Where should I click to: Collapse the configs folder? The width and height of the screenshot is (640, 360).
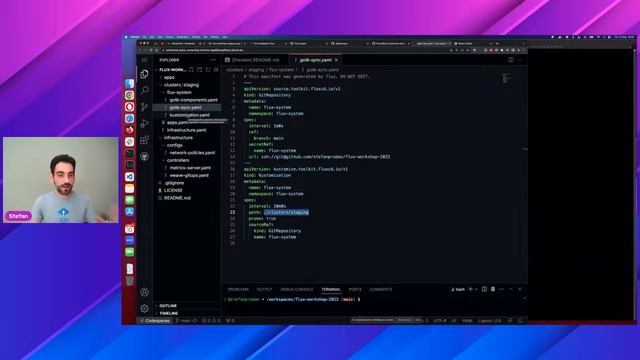pos(174,145)
